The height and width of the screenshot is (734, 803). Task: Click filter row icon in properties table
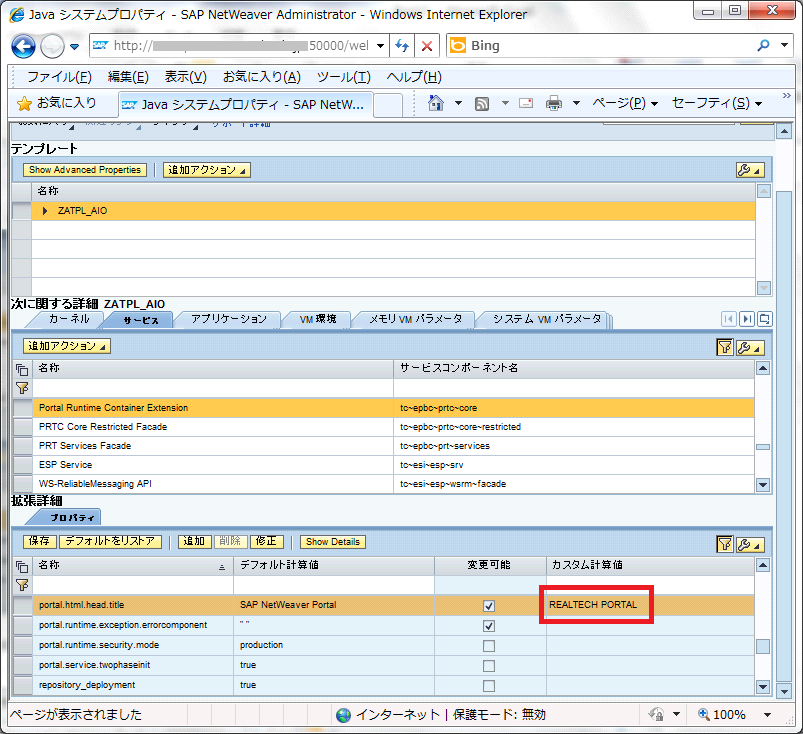point(22,585)
